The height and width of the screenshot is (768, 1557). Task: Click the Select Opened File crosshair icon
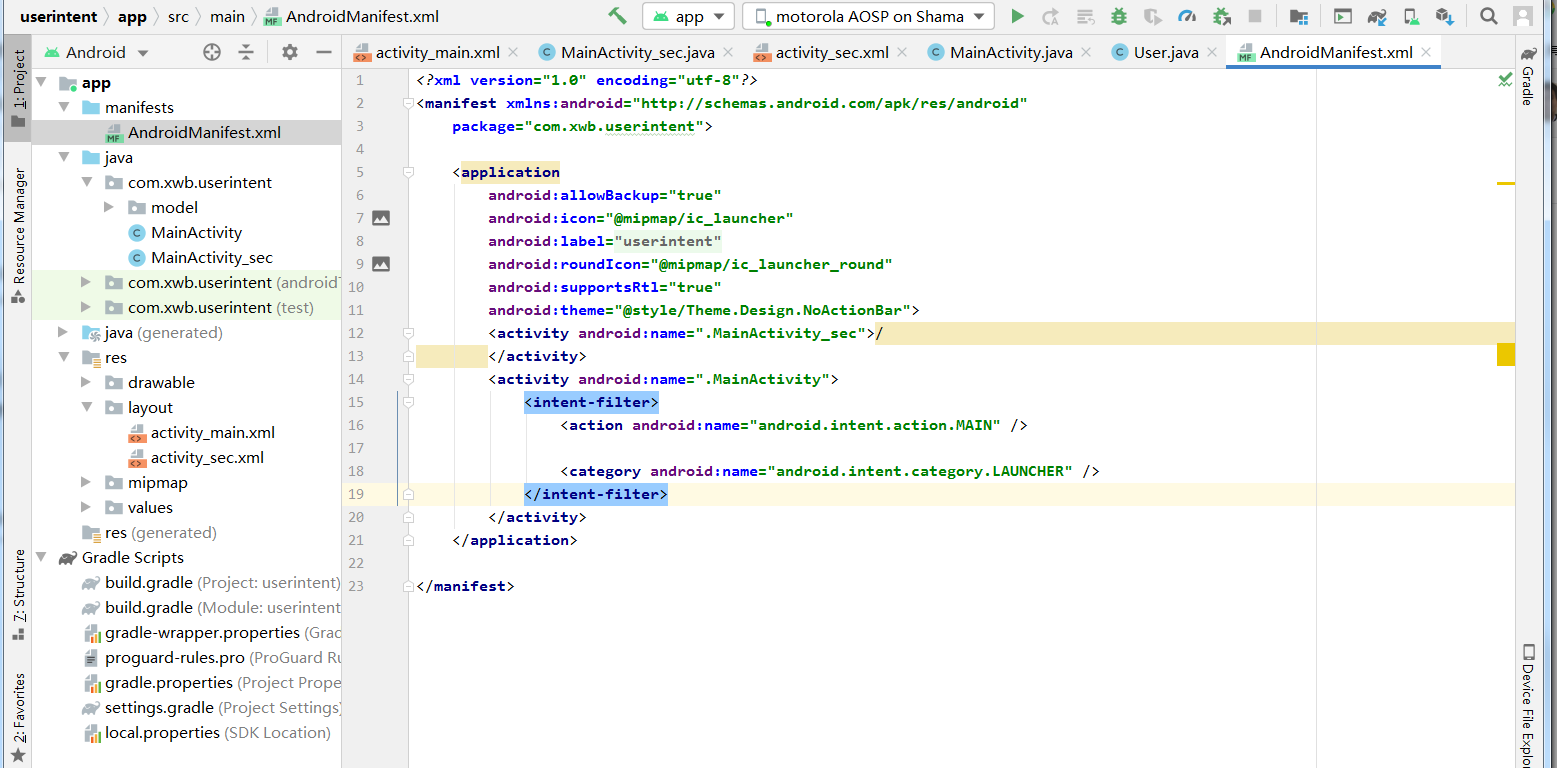point(212,51)
